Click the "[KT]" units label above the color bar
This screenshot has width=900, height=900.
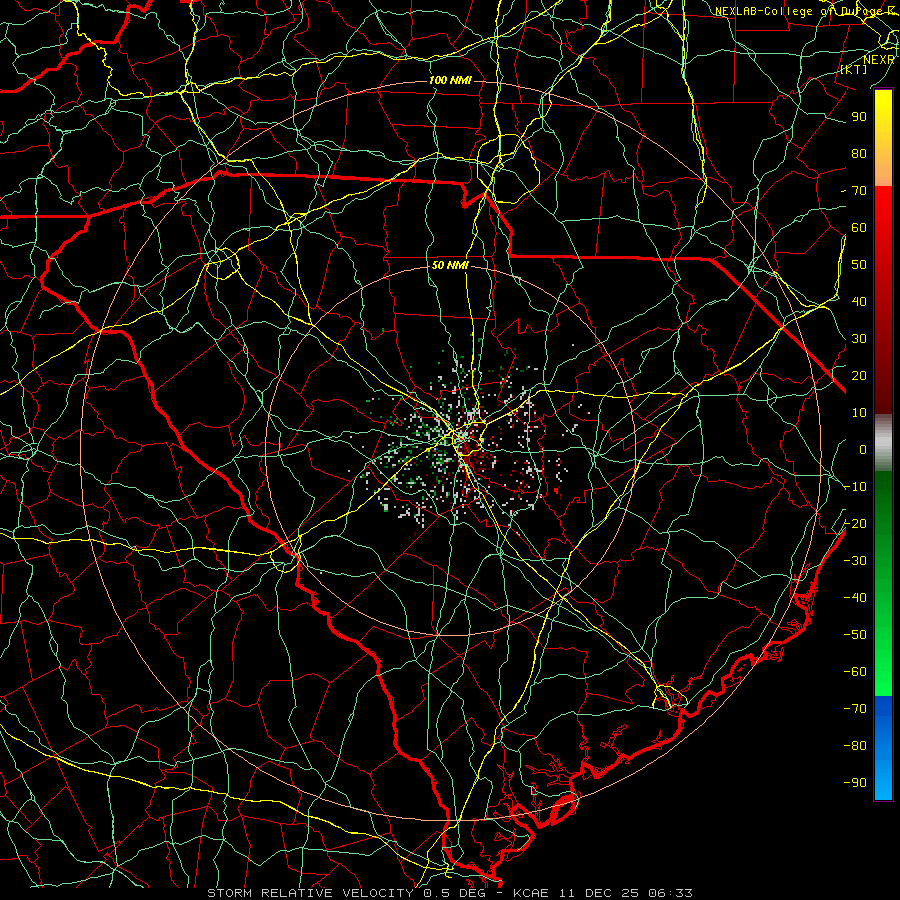(x=854, y=69)
